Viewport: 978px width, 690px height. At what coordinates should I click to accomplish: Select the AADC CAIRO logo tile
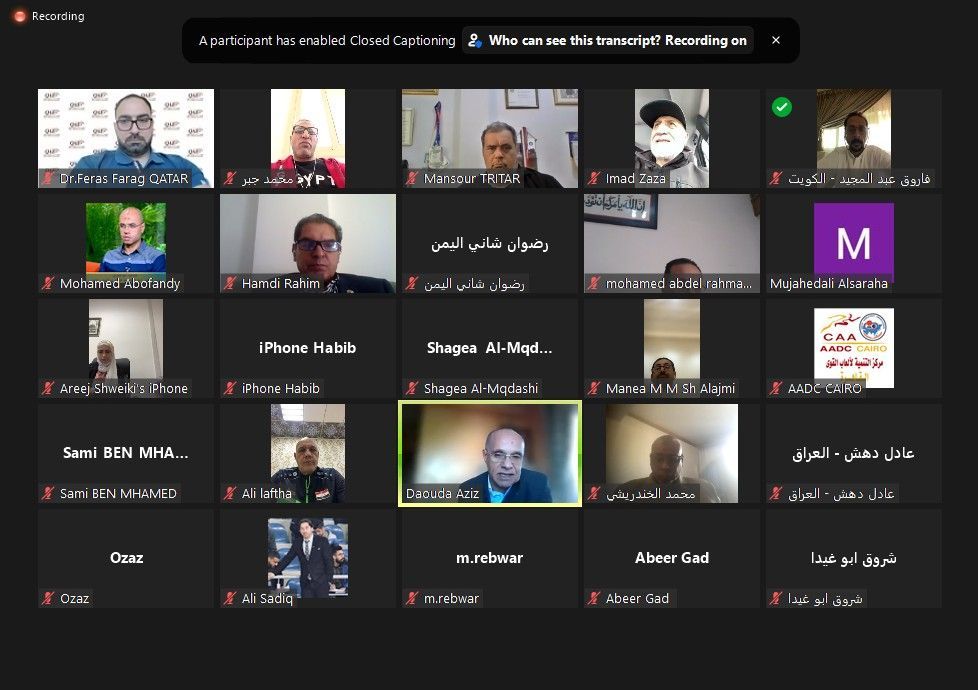coord(854,347)
